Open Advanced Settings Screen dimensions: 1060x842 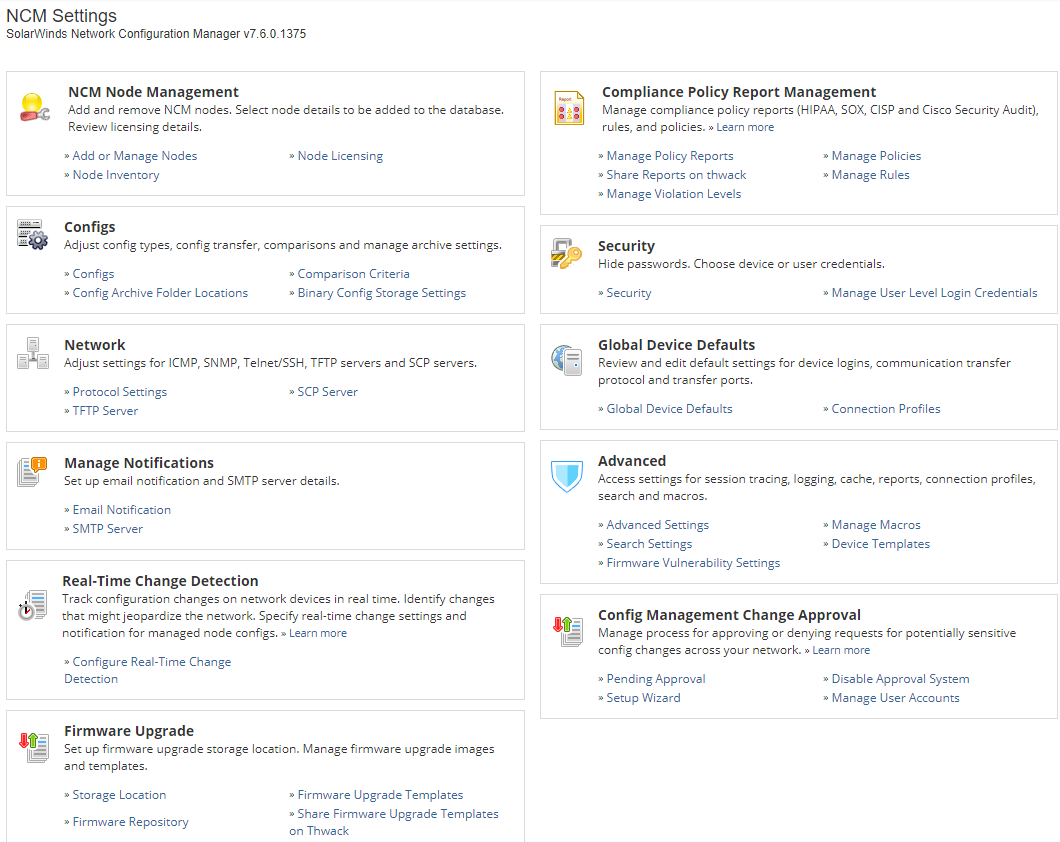point(658,525)
